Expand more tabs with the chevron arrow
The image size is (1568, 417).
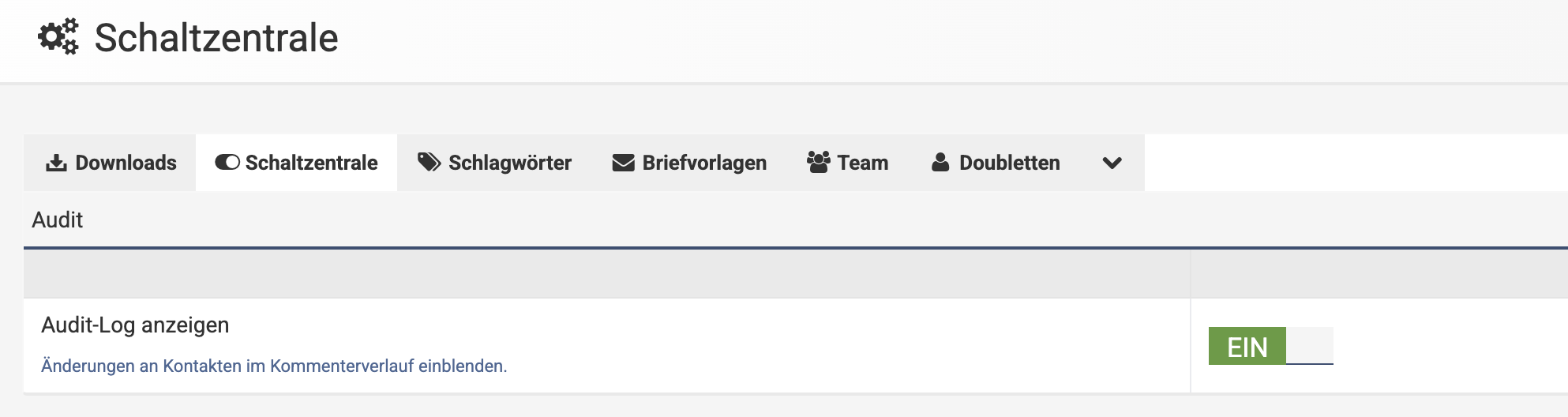(1112, 163)
